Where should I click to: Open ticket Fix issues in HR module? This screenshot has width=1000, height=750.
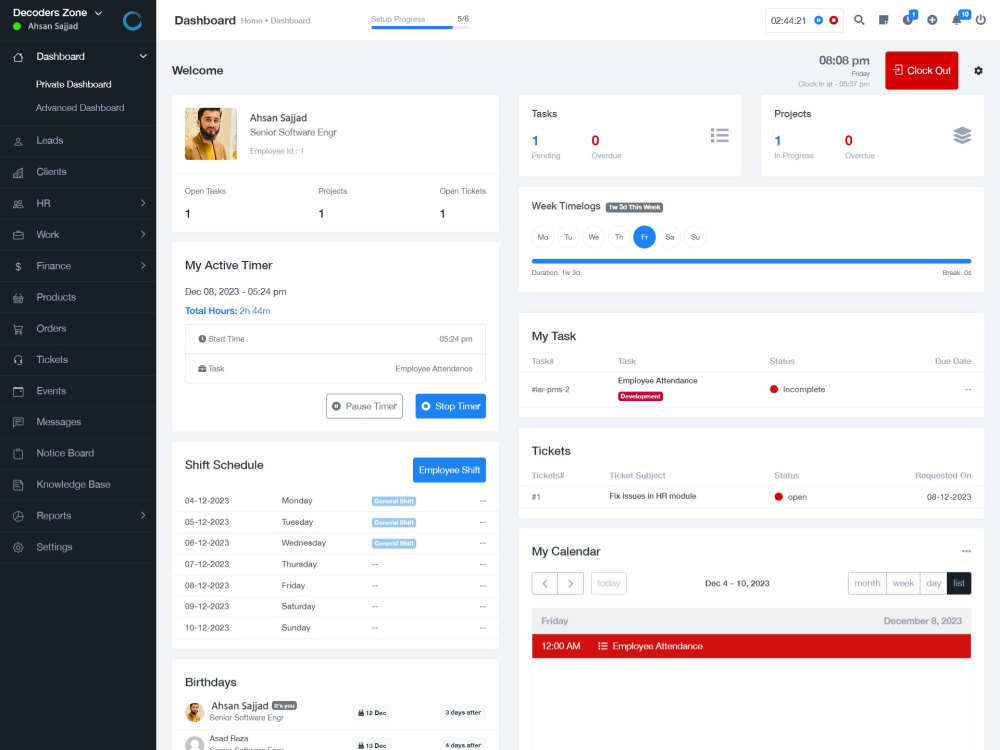pos(652,496)
